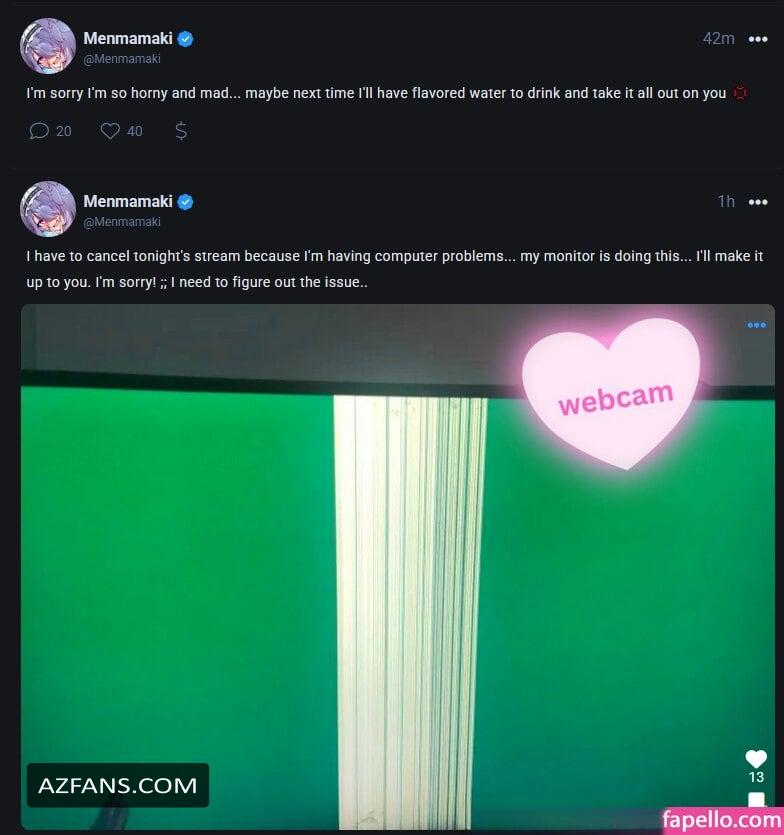Click the icon below 13 likes
This screenshot has width=784, height=835.
tap(756, 799)
